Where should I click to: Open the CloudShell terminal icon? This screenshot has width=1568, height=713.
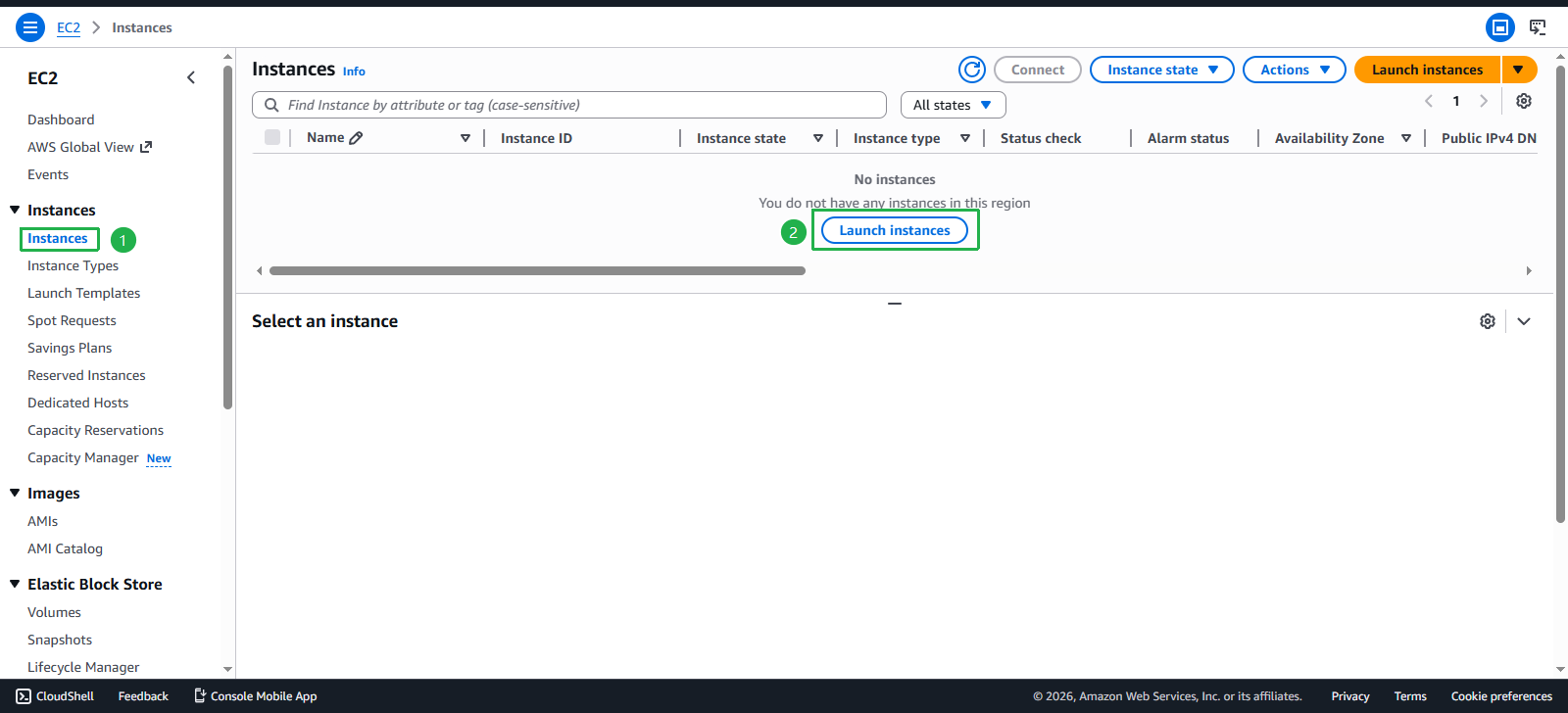click(x=24, y=696)
